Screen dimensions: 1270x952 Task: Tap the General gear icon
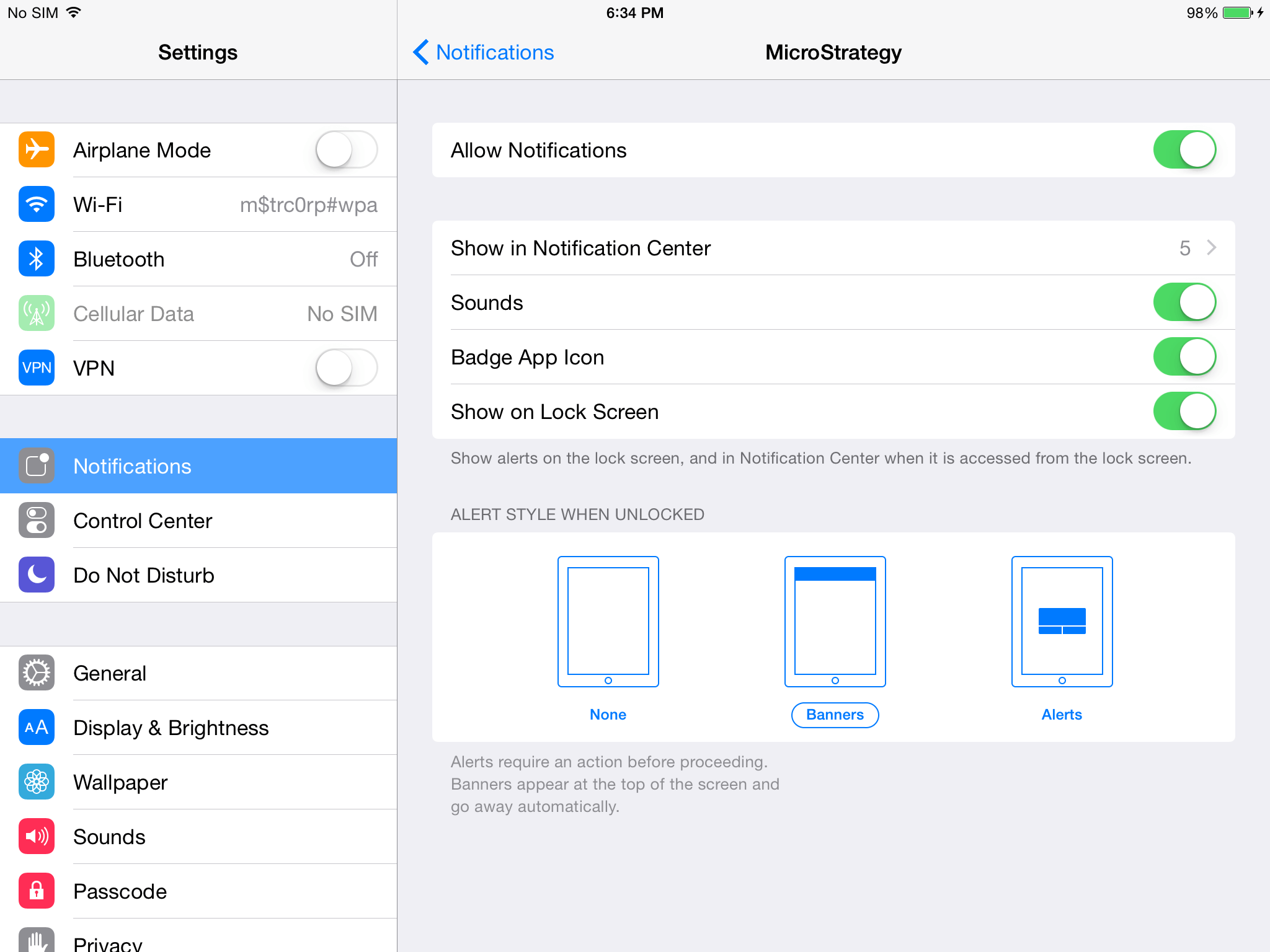(x=37, y=673)
